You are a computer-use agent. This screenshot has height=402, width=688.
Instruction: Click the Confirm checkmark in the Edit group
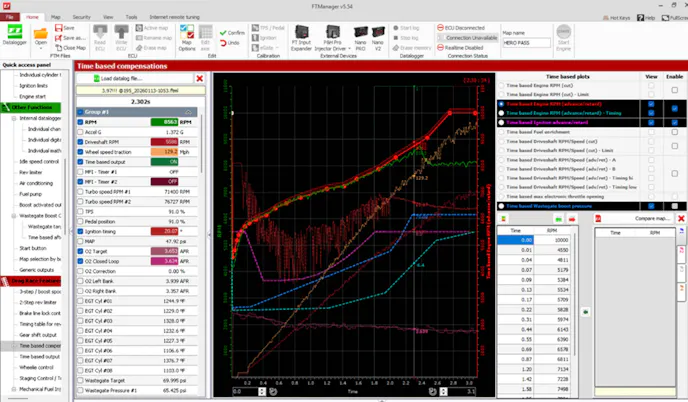tap(232, 32)
